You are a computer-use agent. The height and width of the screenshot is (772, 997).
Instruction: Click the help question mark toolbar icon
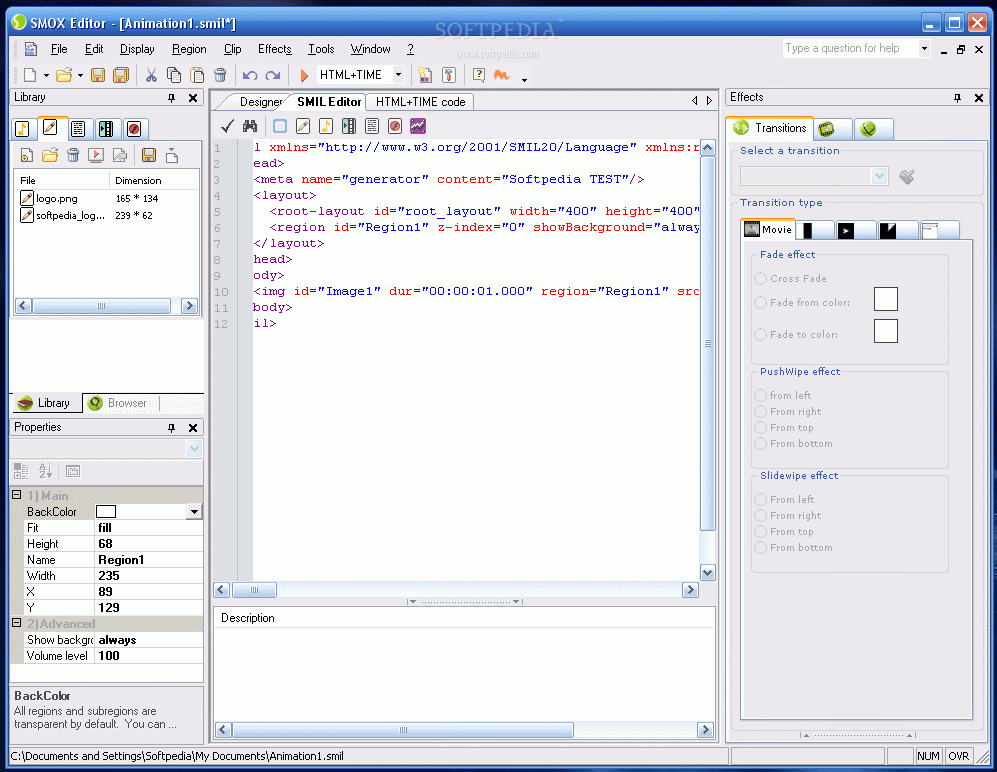point(479,75)
